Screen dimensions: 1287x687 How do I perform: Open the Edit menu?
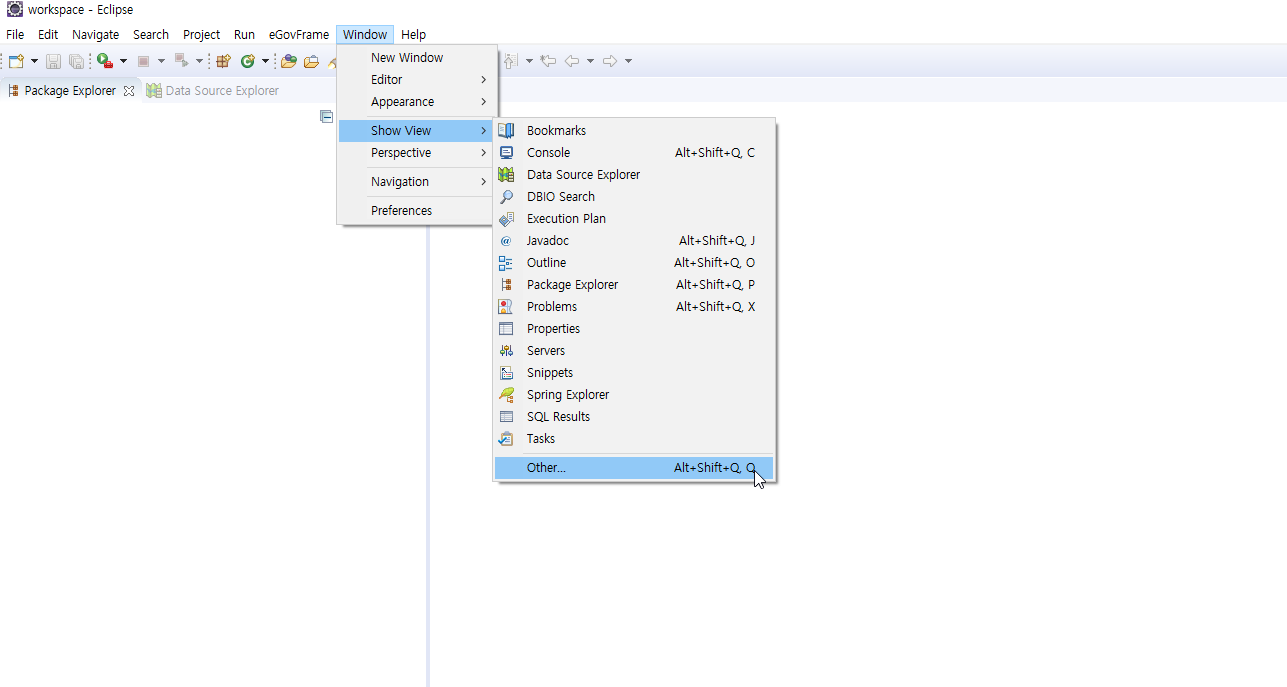(48, 34)
